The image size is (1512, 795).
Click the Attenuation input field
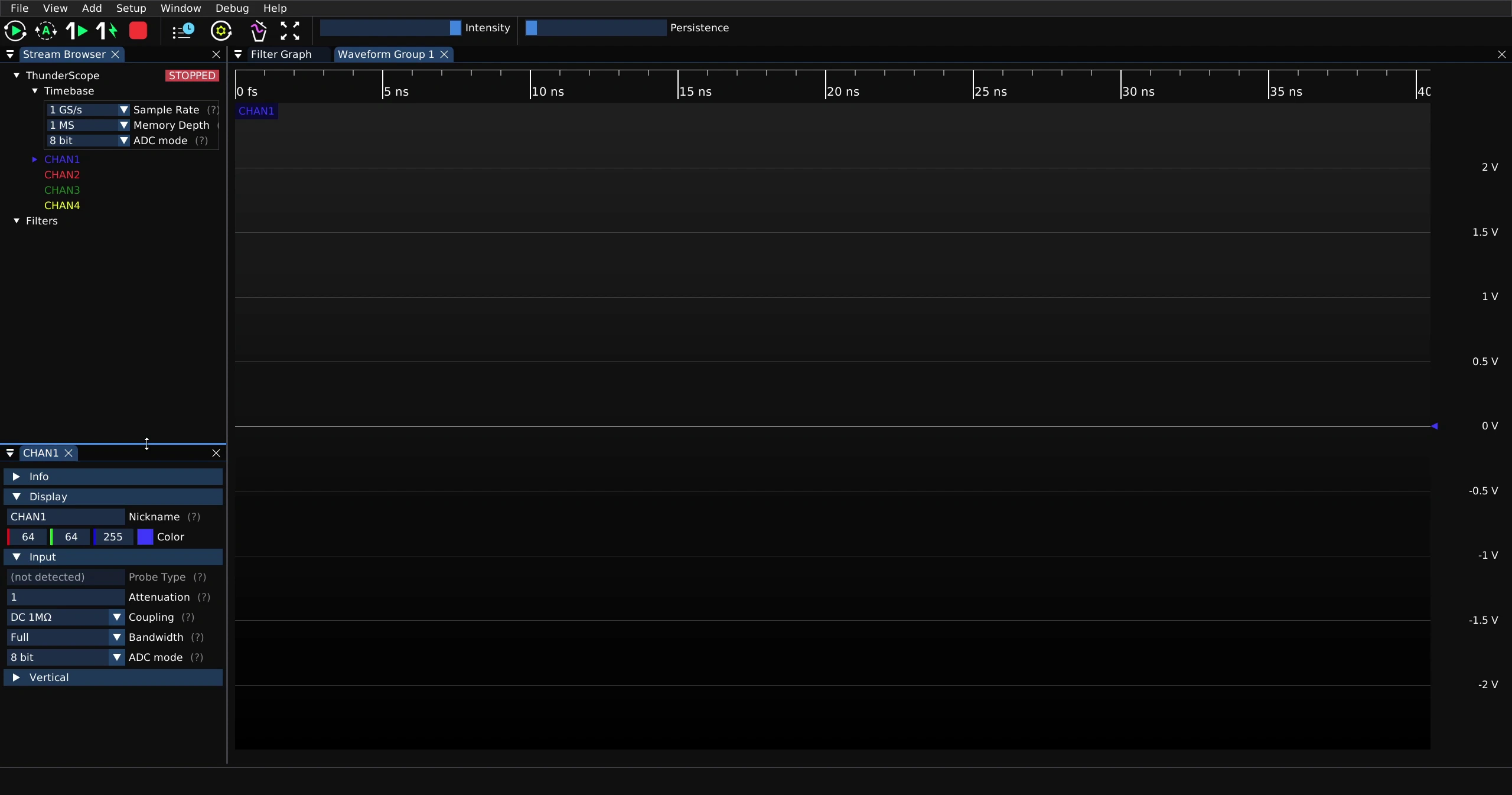(66, 597)
